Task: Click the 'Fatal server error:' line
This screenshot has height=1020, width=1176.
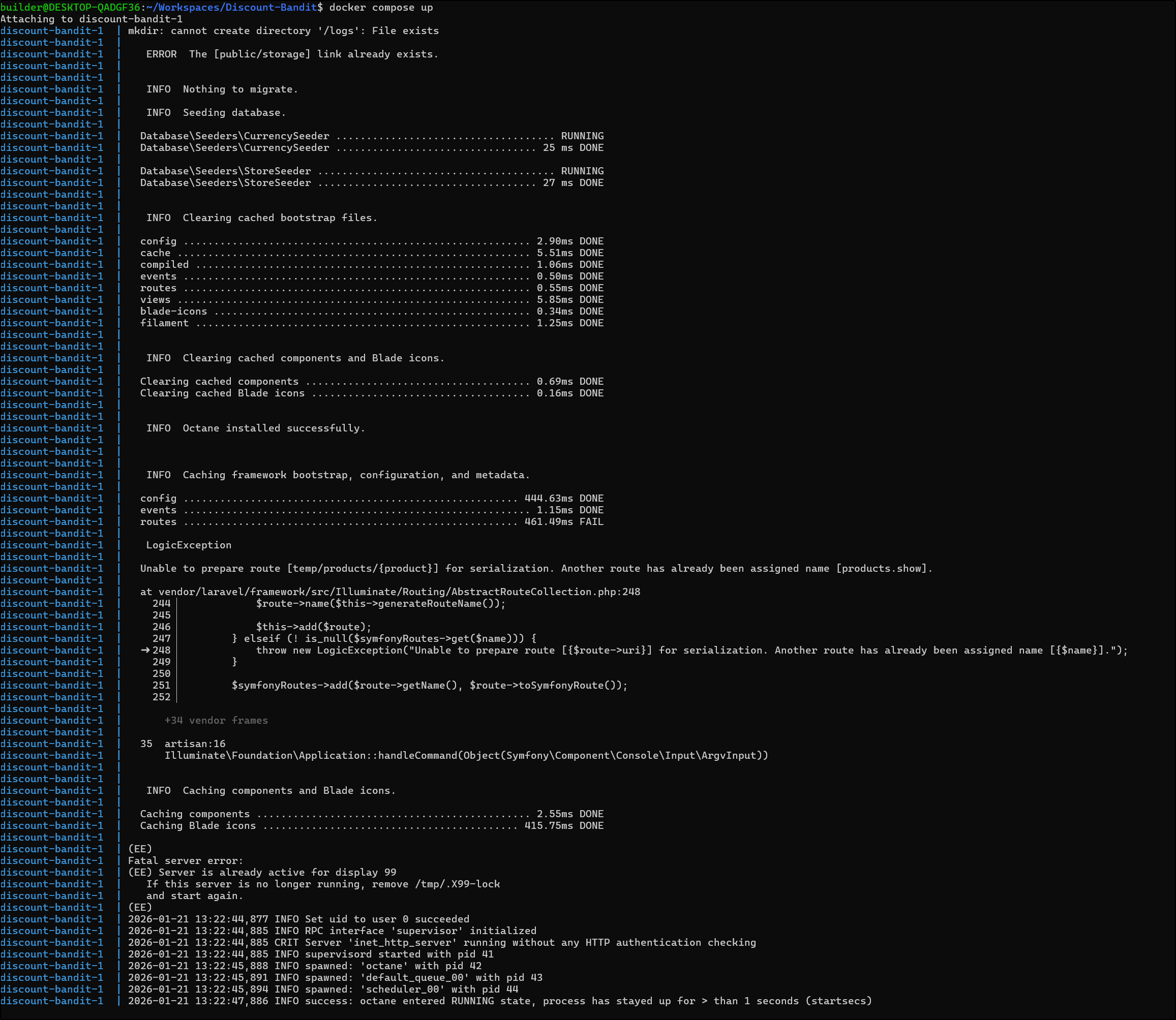Action: point(186,860)
